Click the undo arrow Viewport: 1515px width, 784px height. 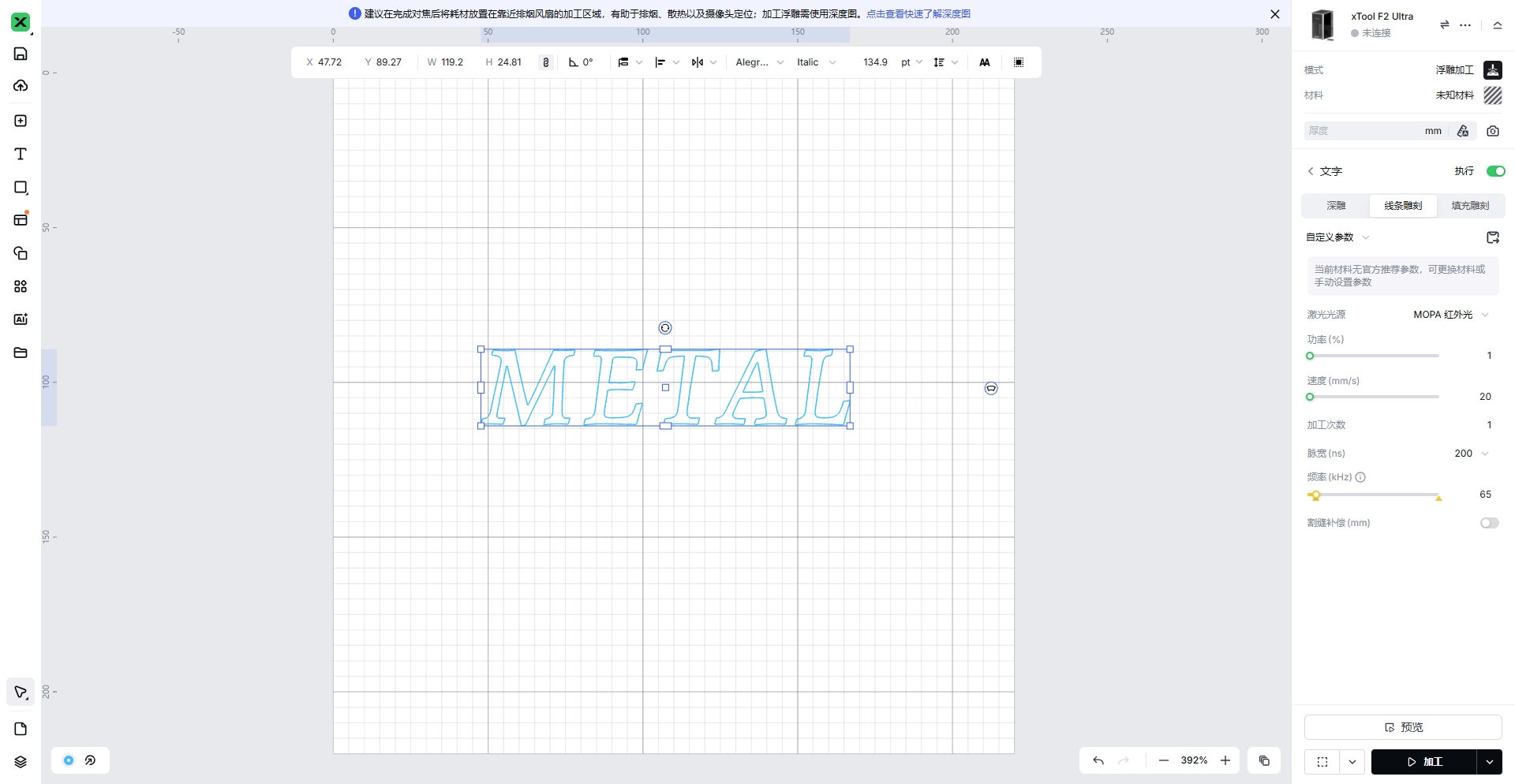click(x=1098, y=760)
